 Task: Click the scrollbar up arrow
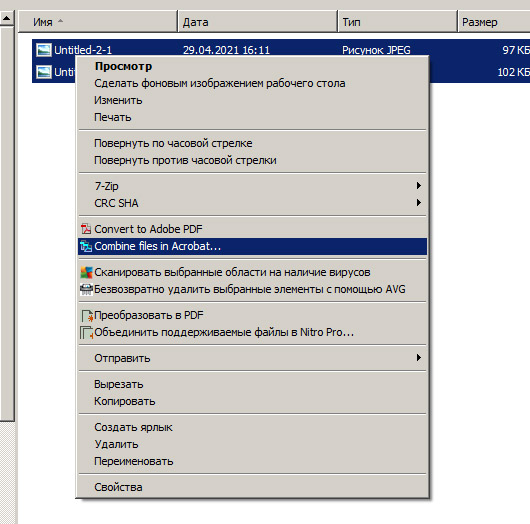point(6,19)
